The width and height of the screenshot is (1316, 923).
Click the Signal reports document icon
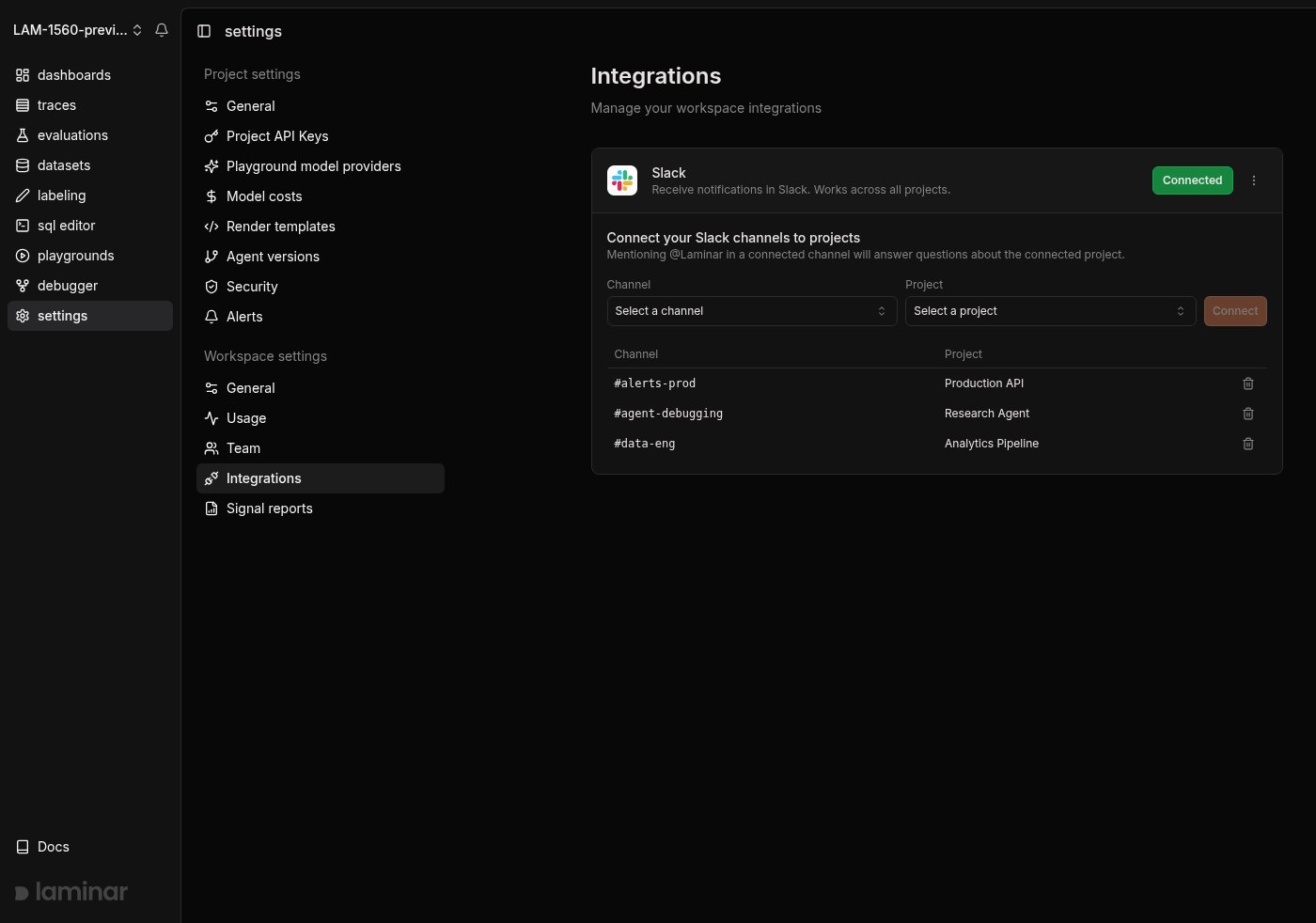pyautogui.click(x=211, y=508)
